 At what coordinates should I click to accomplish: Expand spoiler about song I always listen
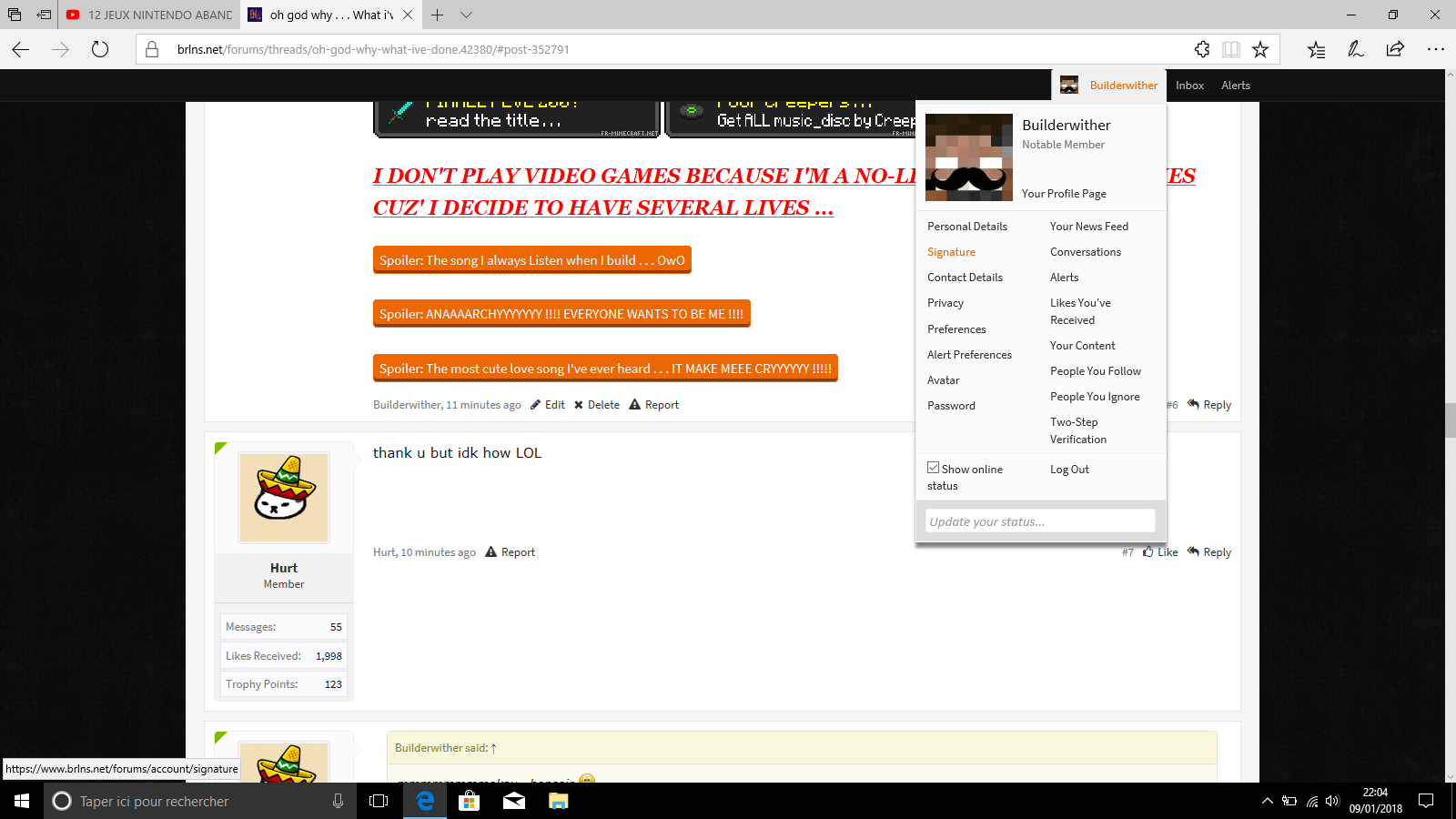click(532, 260)
